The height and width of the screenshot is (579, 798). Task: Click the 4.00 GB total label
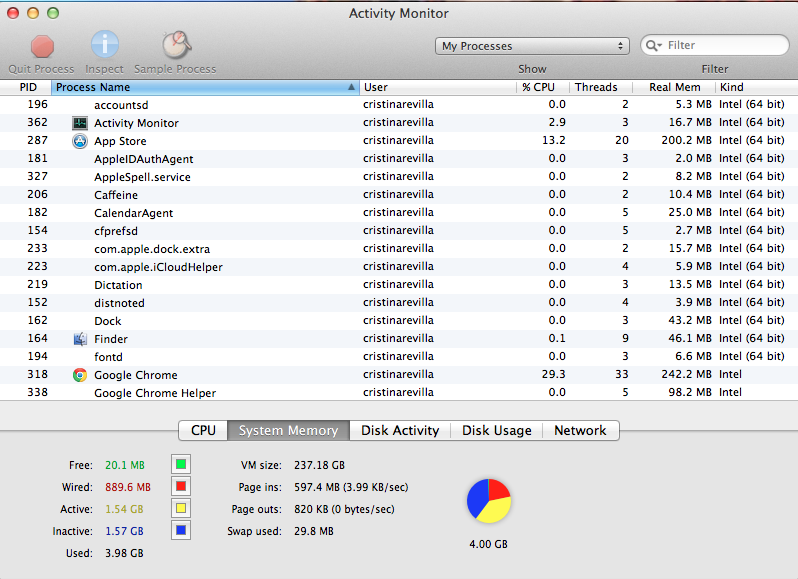(x=488, y=544)
